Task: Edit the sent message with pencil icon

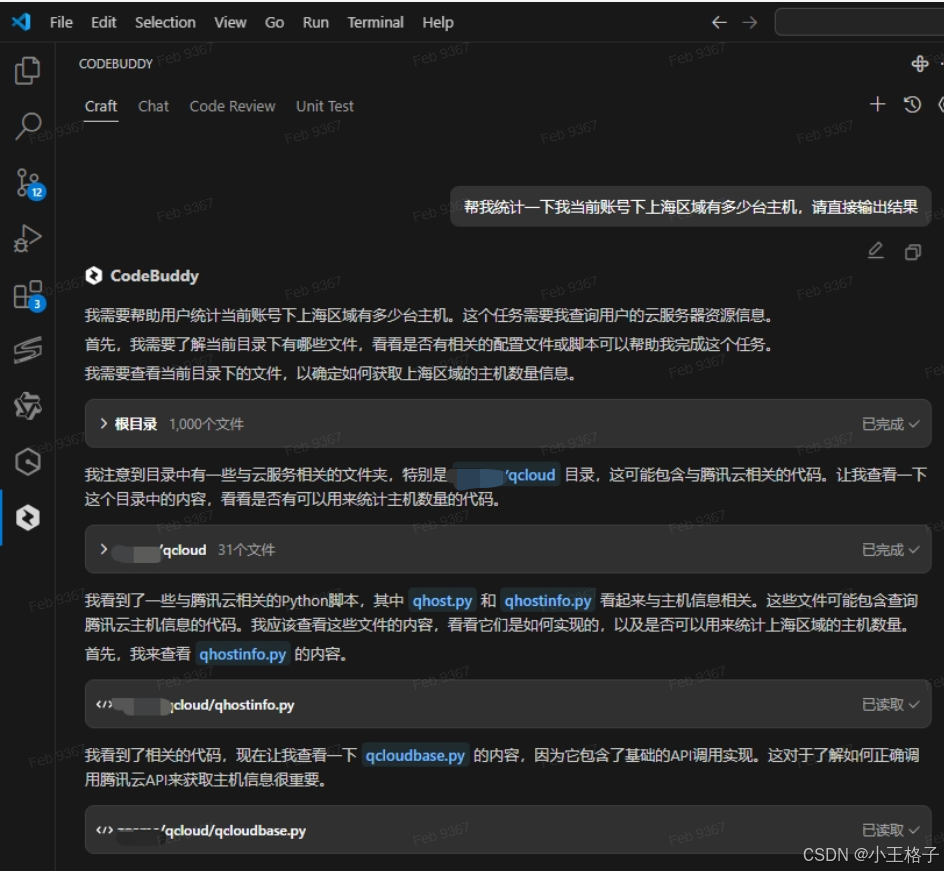Action: pyautogui.click(x=875, y=250)
